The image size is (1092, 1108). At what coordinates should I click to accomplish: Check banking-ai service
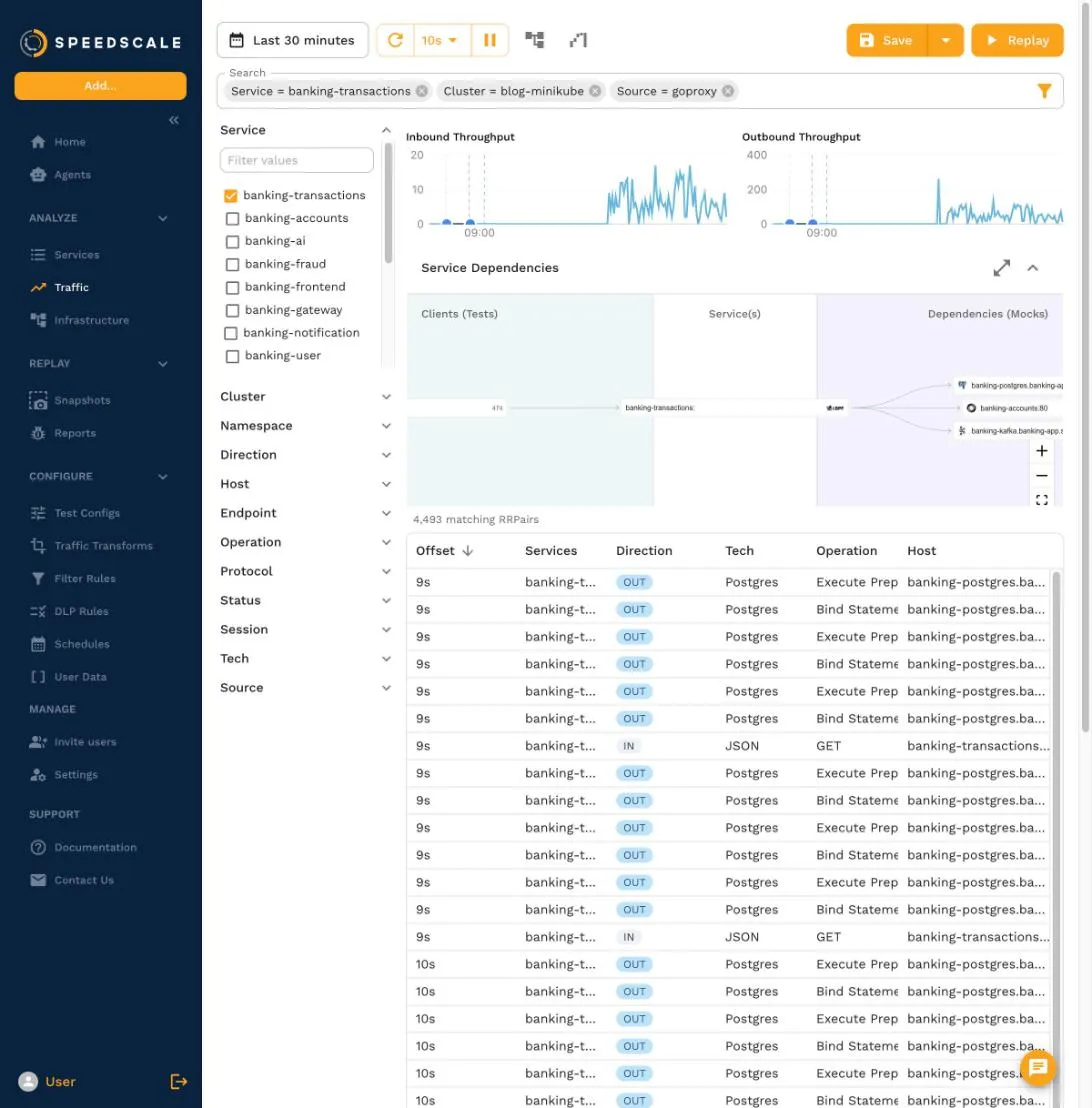pos(232,242)
